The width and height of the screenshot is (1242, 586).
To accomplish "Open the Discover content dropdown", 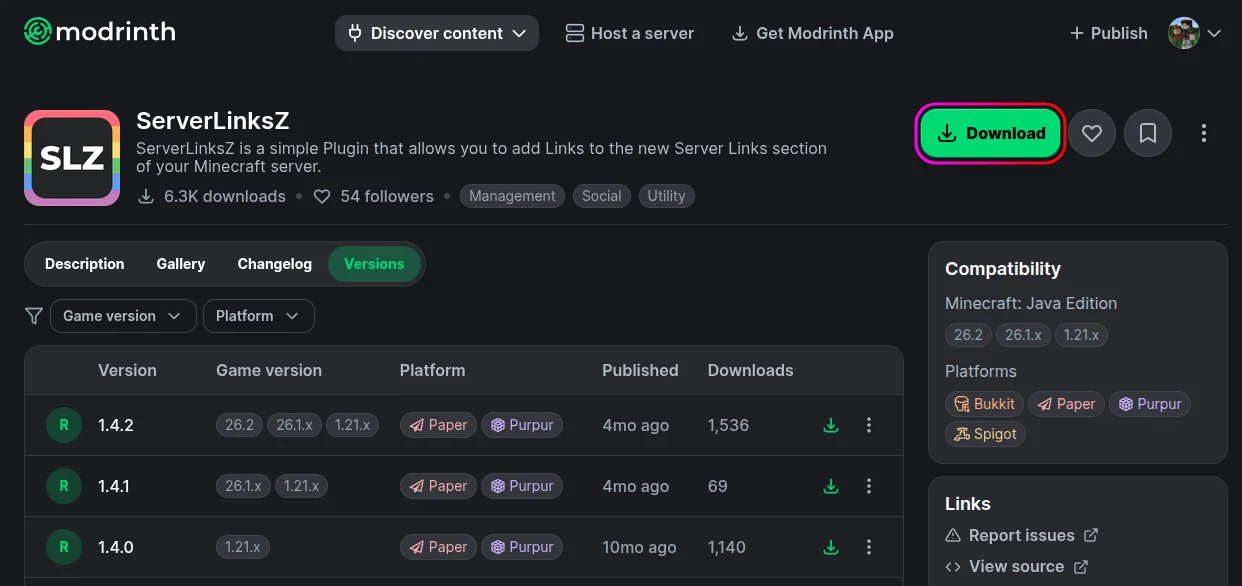I will [437, 33].
